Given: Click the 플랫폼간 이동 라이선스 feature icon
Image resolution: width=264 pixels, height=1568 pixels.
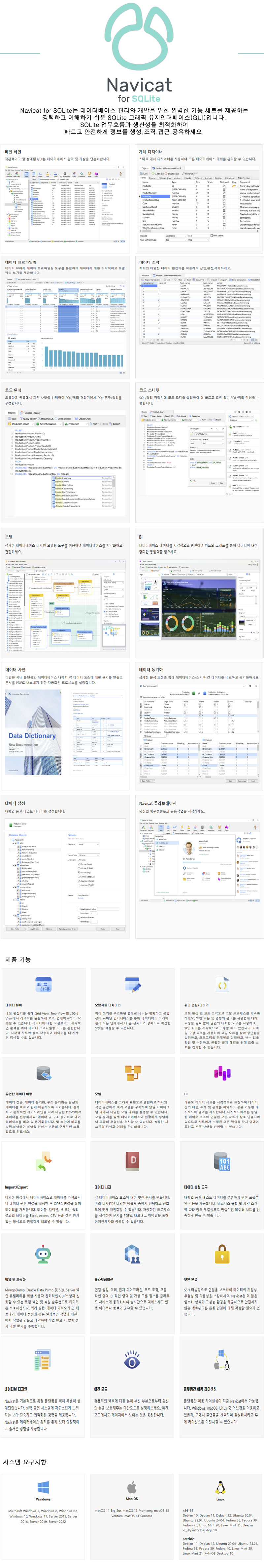Looking at the screenshot, I should (x=221, y=1360).
